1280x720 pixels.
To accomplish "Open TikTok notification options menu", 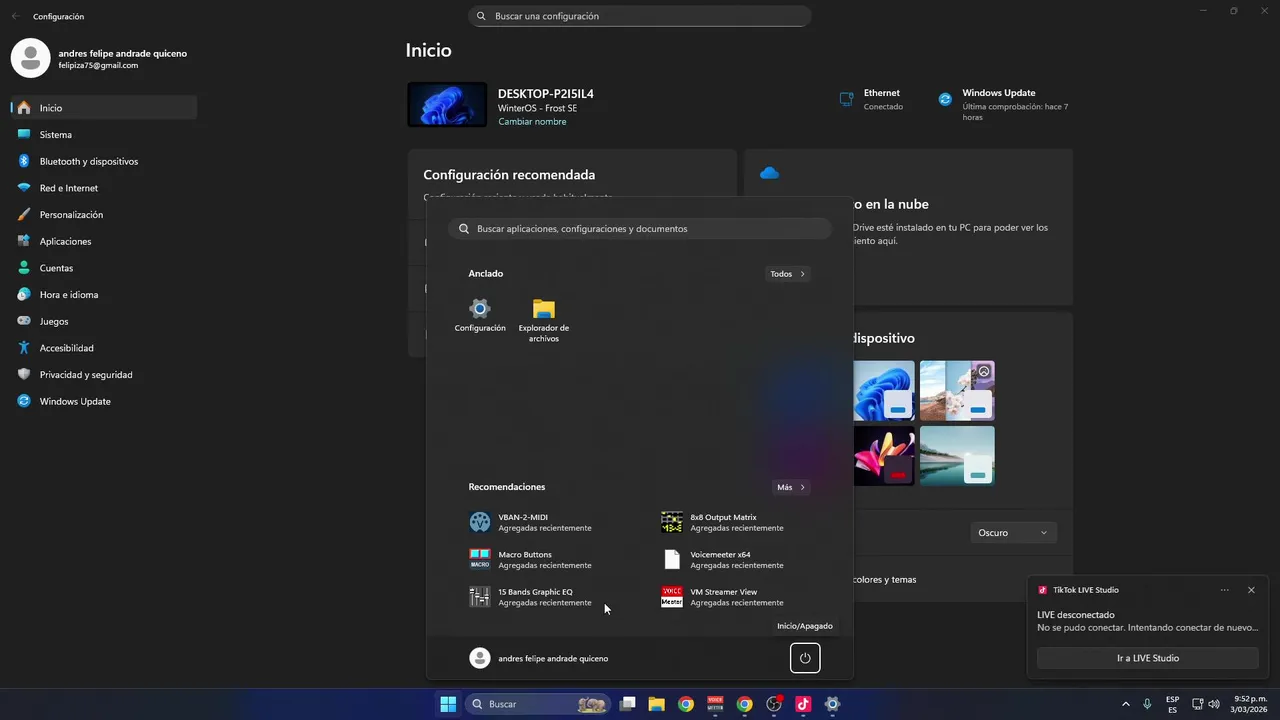I will click(x=1224, y=590).
